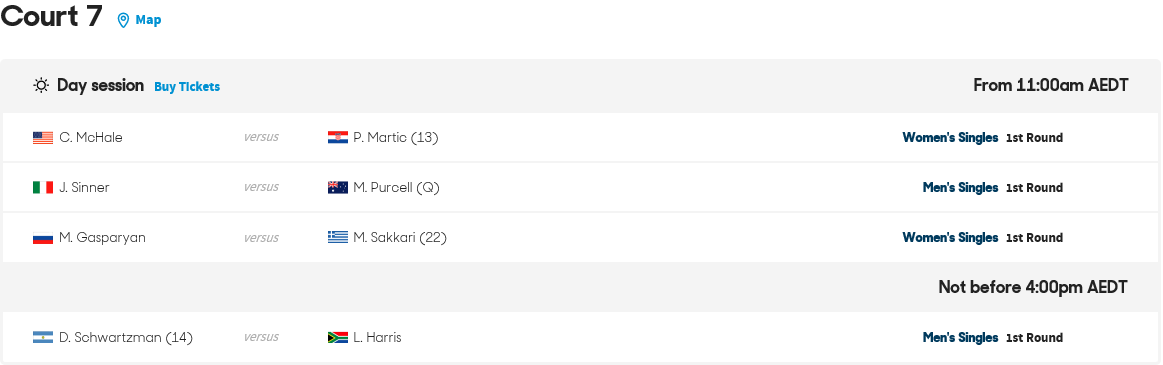Click Men's Singles in Sinner match row

[x=961, y=188]
